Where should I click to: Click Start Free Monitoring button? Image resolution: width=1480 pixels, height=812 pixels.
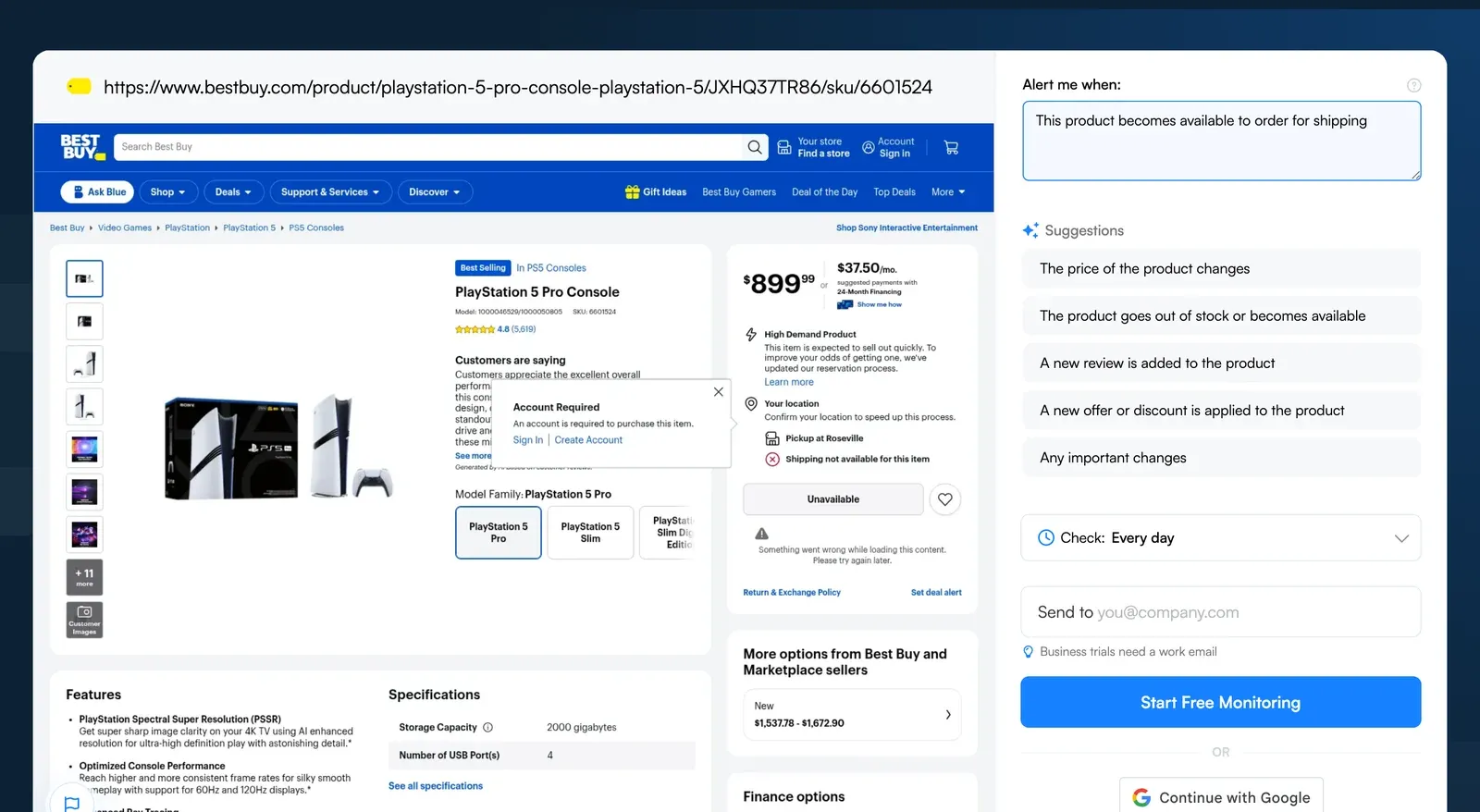pos(1221,703)
